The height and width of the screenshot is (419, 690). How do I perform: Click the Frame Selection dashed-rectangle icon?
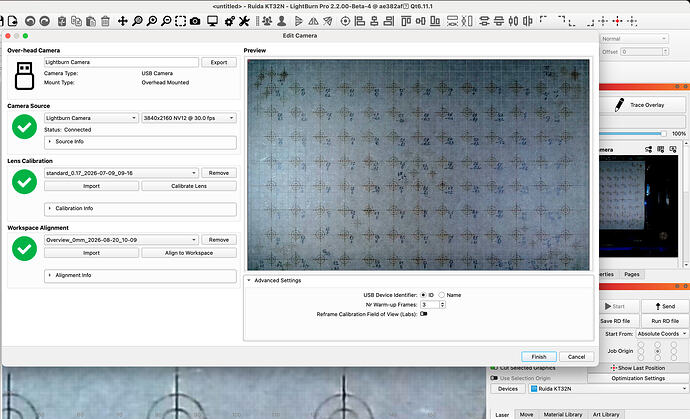pyautogui.click(x=180, y=21)
